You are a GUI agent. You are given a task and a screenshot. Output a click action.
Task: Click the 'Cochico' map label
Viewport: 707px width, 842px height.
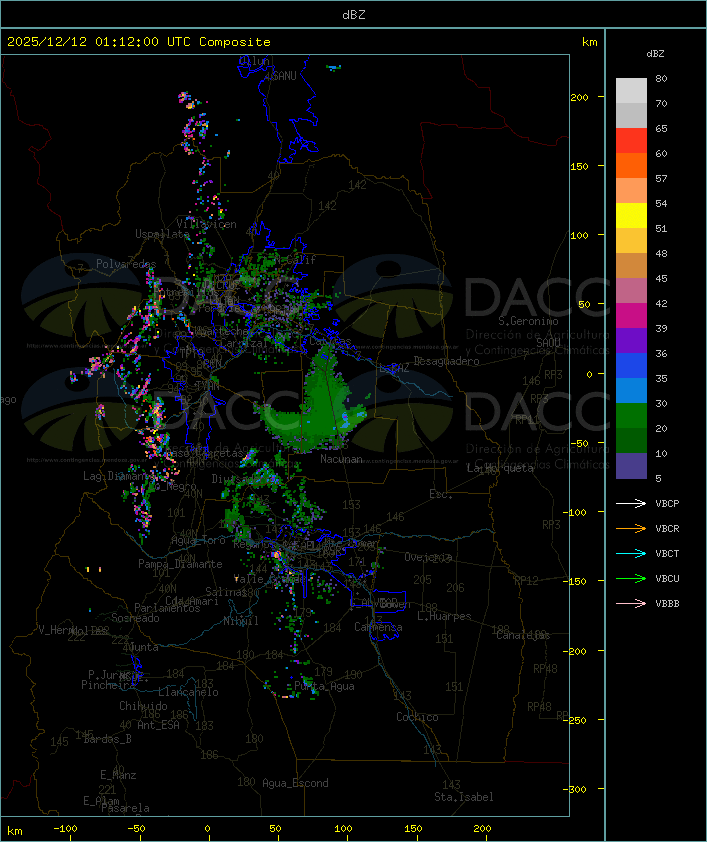417,717
